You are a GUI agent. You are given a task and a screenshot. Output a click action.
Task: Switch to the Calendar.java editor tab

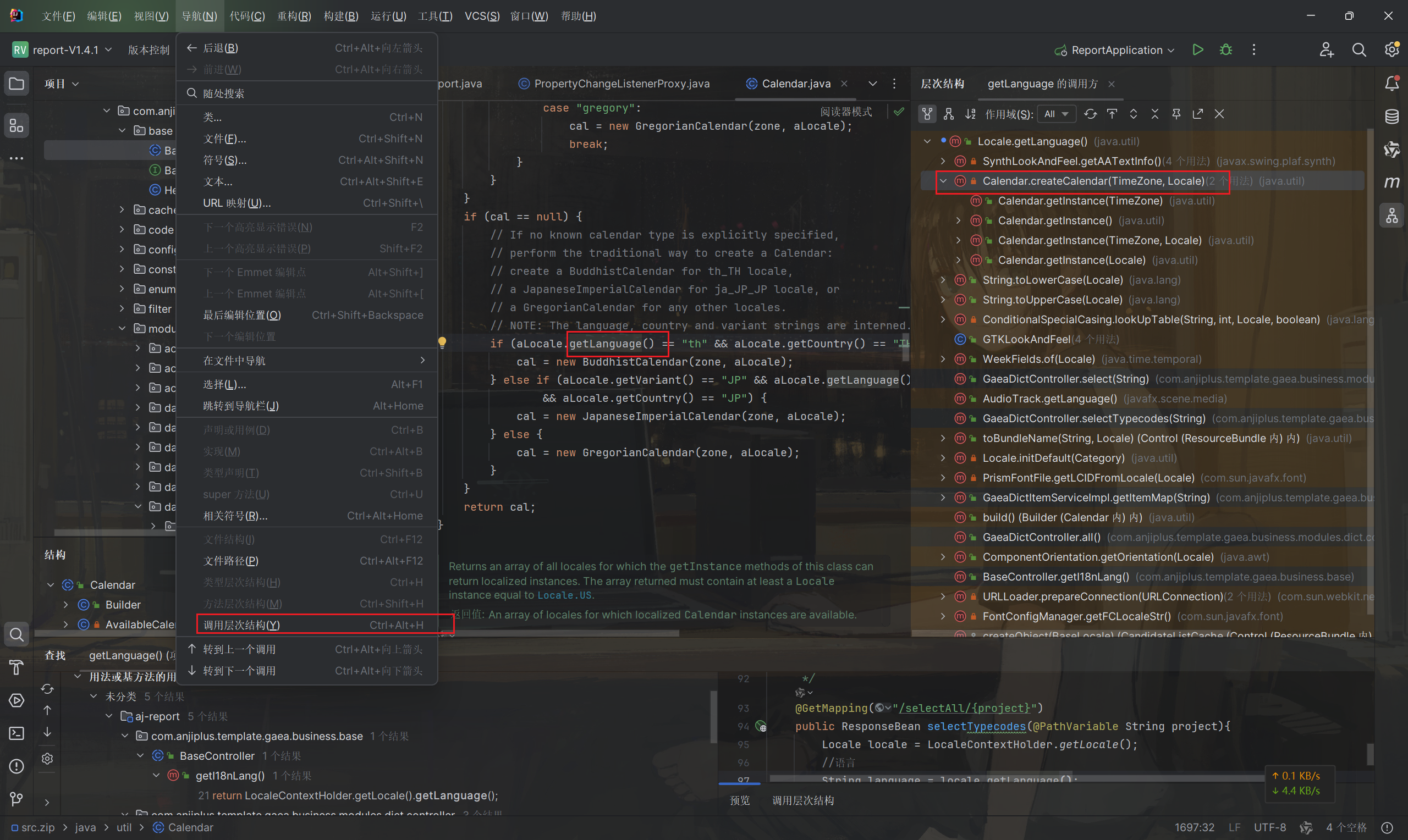(796, 84)
